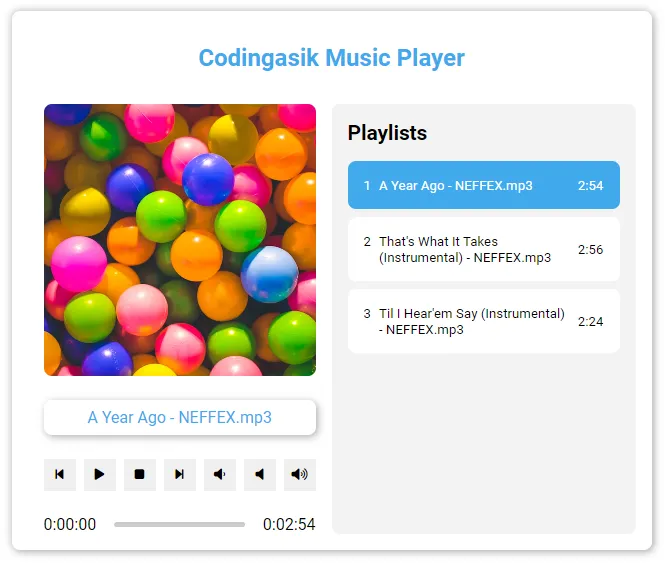
Task: Raise volume with the loud speaker icon
Action: (x=299, y=474)
